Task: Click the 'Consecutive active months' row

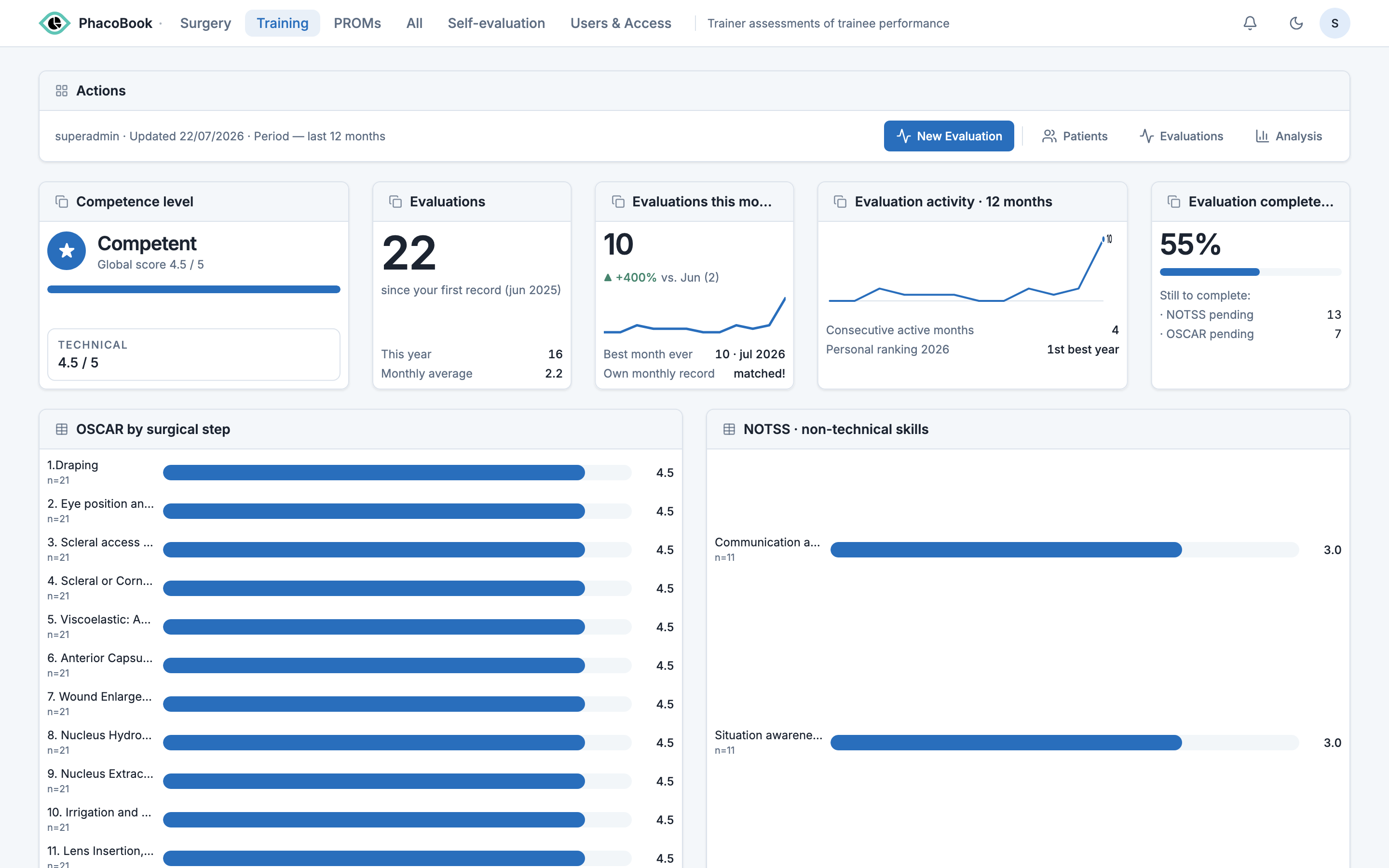Action: [972, 330]
